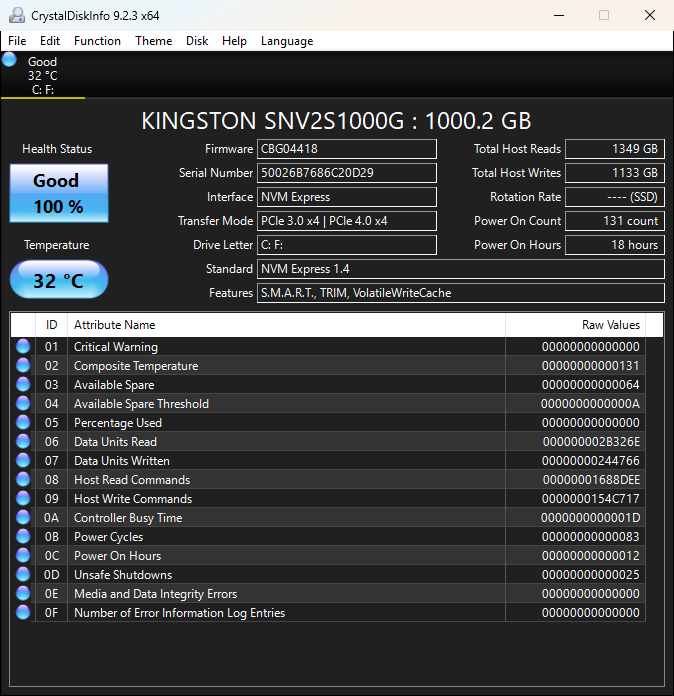Open the Disk menu
The height and width of the screenshot is (696, 674).
[197, 41]
